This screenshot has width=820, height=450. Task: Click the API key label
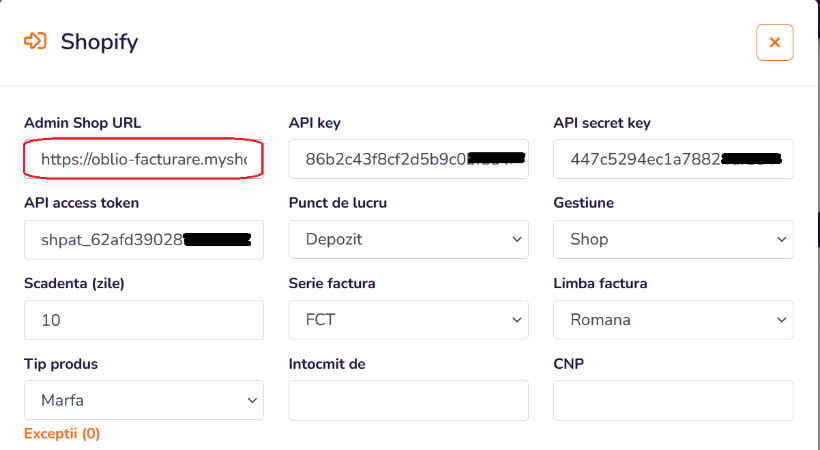pyautogui.click(x=314, y=123)
